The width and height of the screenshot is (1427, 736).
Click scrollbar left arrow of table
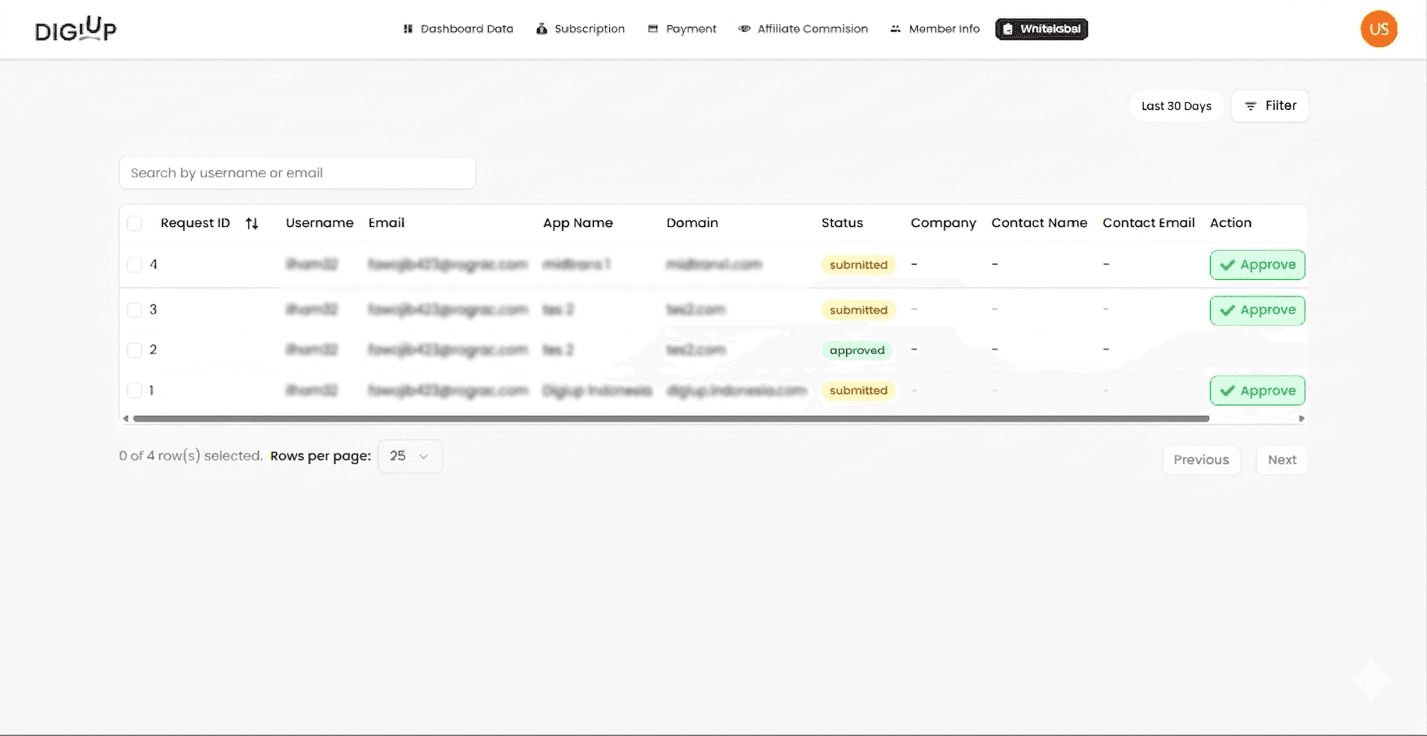[x=125, y=418]
